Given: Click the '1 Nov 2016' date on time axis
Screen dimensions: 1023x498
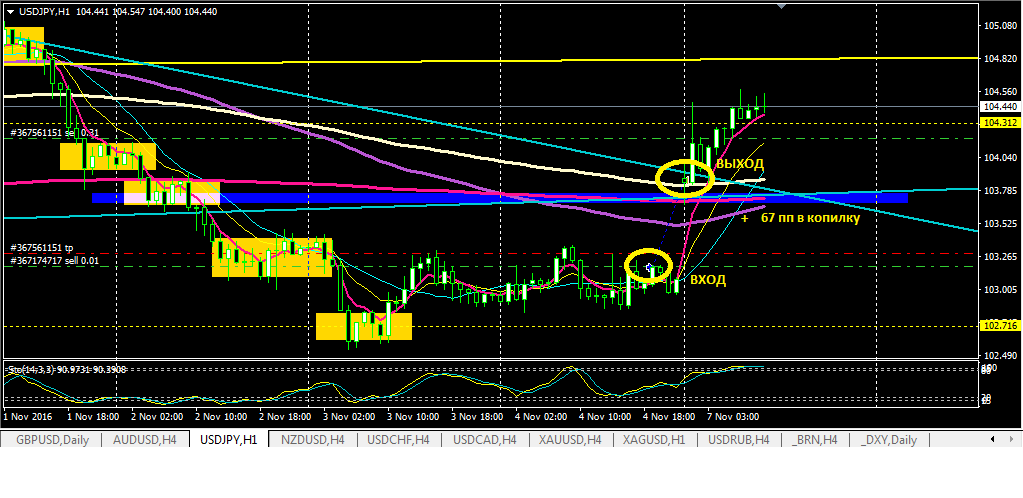Looking at the screenshot, I should click(x=27, y=416).
